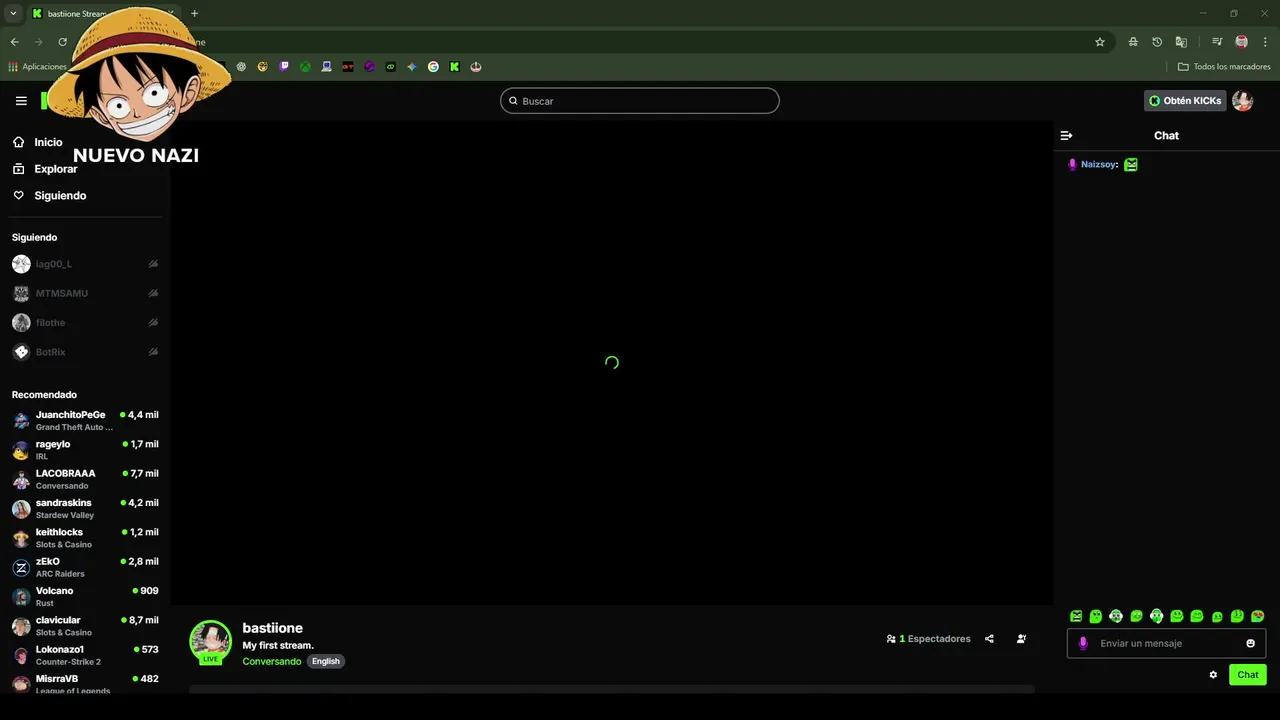
Task: Open the Todos los marcadores folder
Action: tap(1224, 67)
